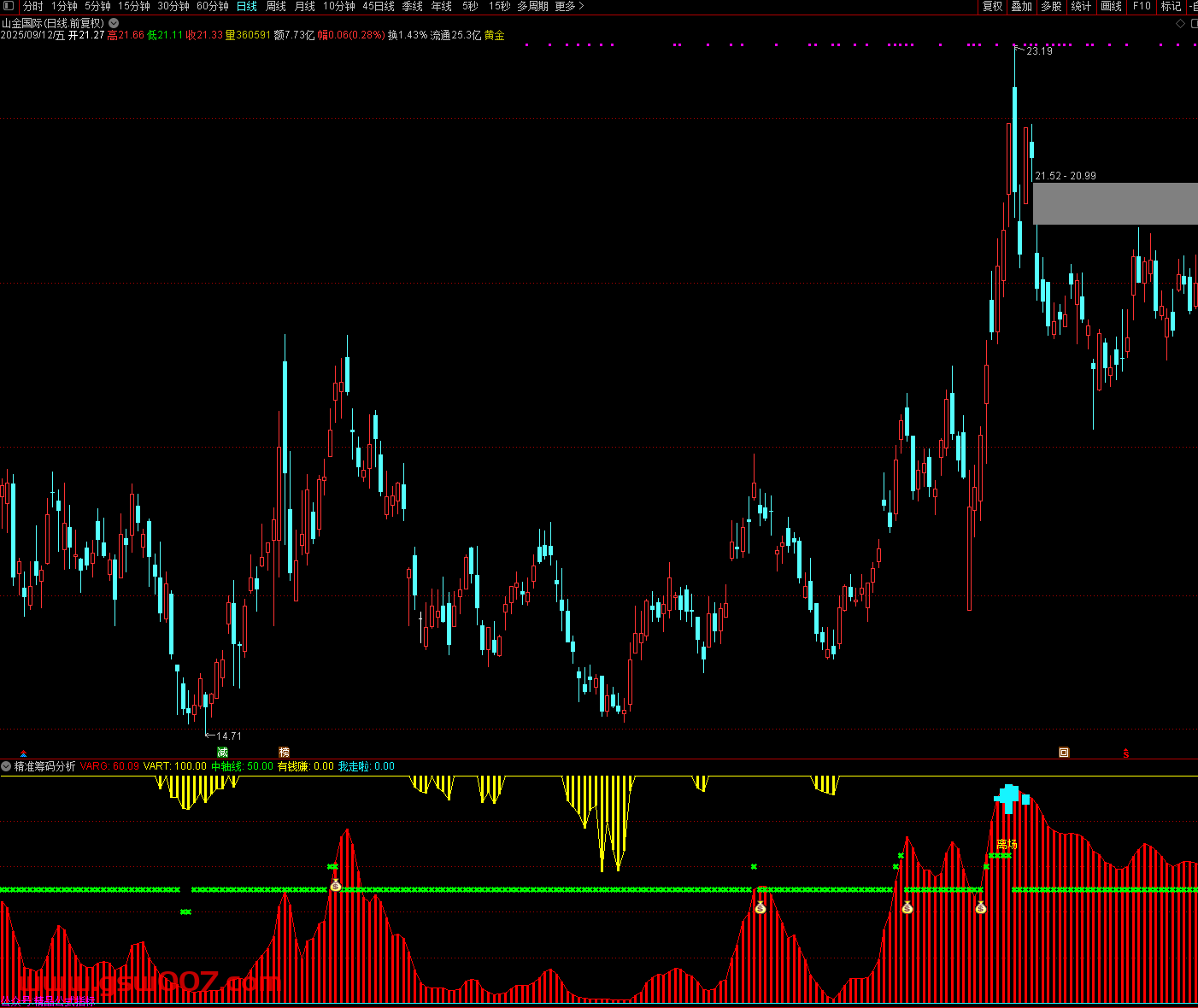Open the 画线 drawing tools
This screenshot has width=1198, height=1008.
(x=1111, y=6)
